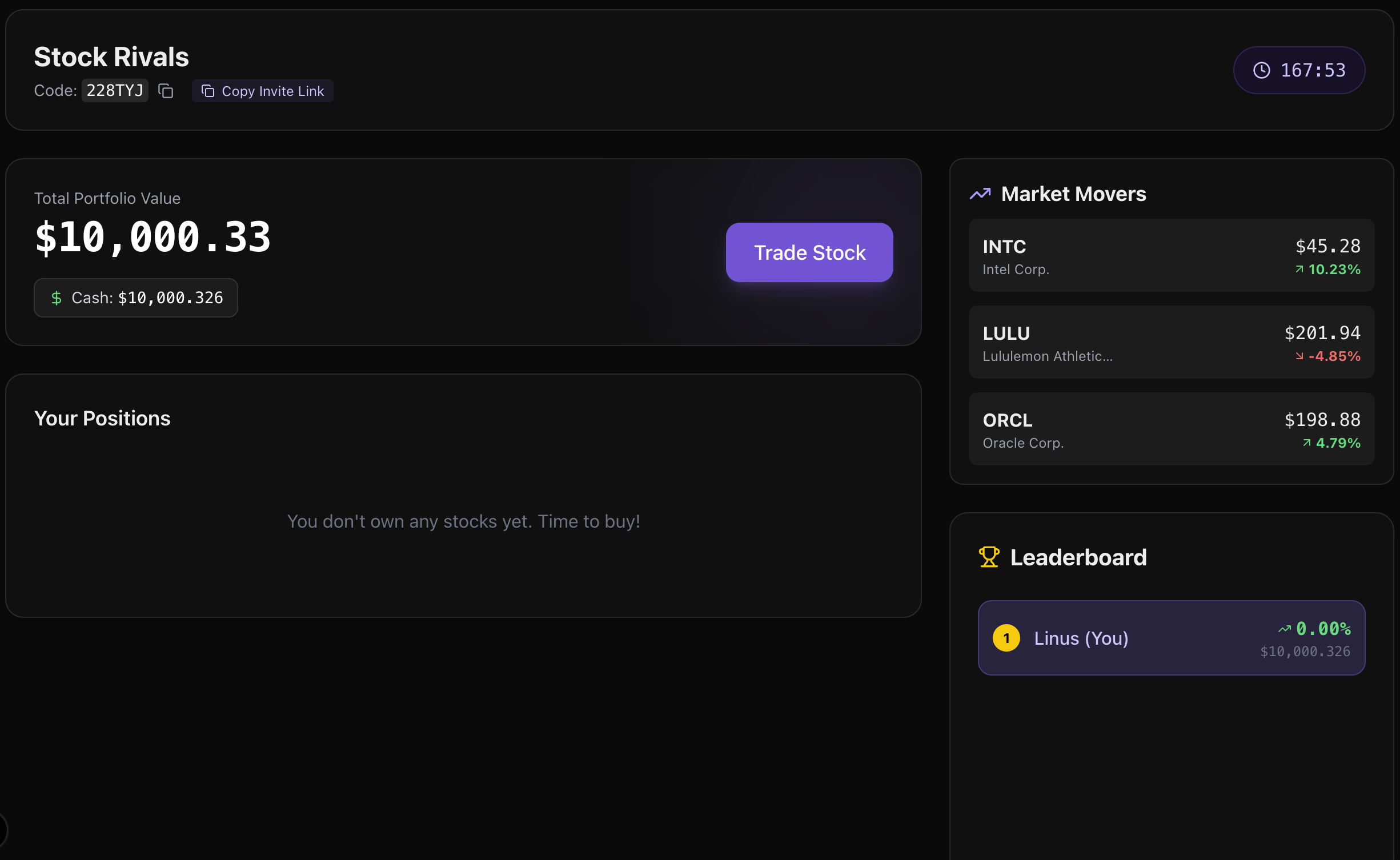
Task: Click the green up arrow next to 10.23%
Action: (1299, 270)
